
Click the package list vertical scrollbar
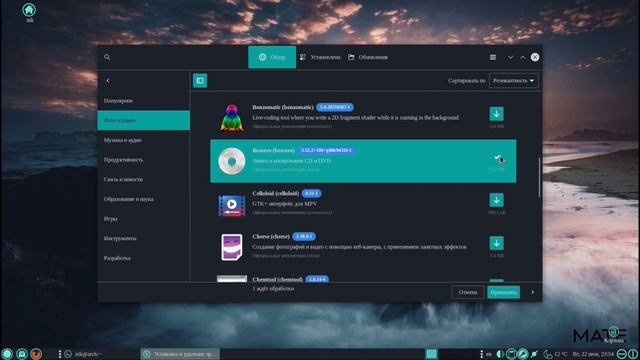pos(539,178)
